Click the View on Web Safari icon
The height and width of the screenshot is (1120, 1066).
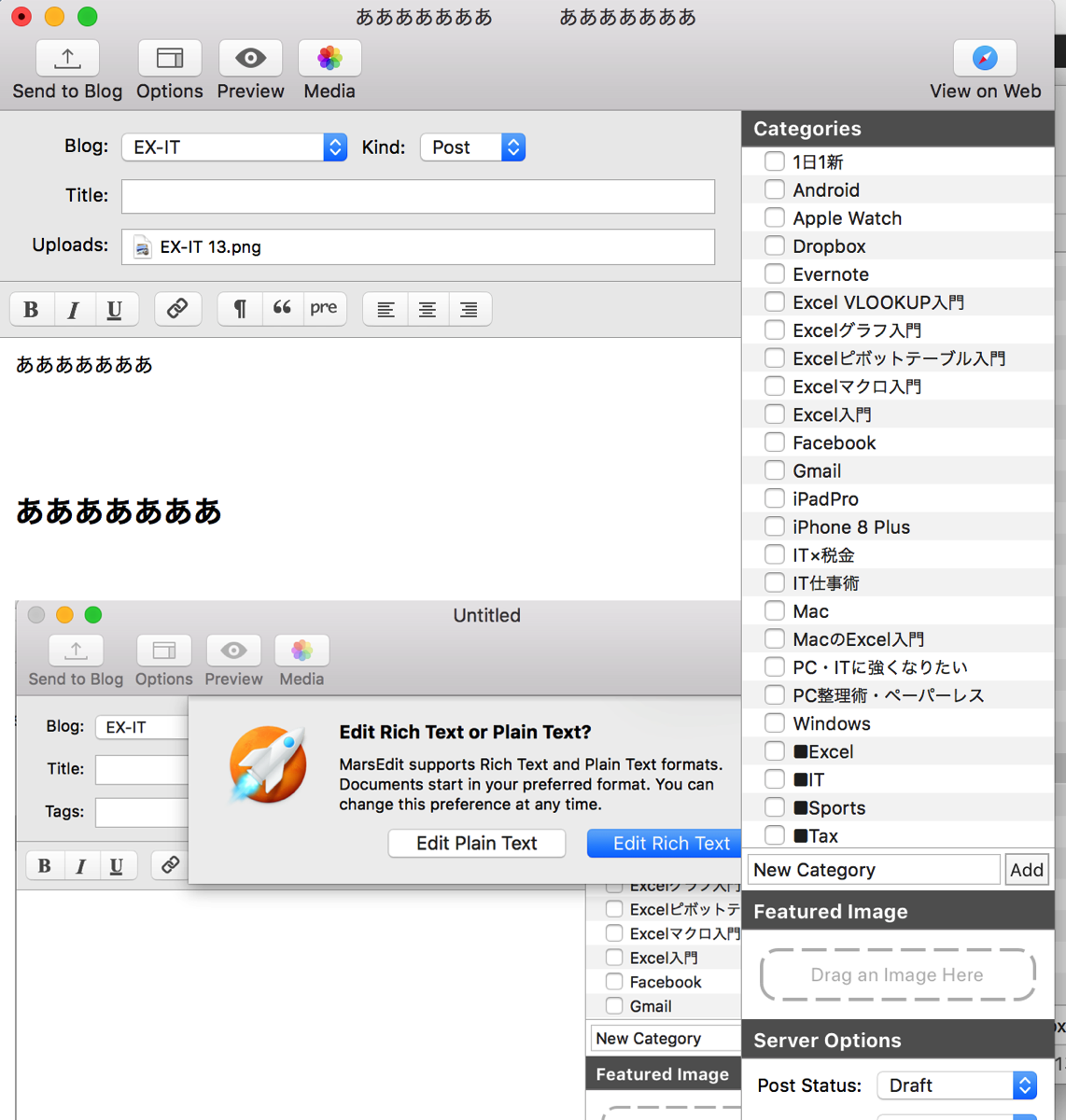click(985, 58)
